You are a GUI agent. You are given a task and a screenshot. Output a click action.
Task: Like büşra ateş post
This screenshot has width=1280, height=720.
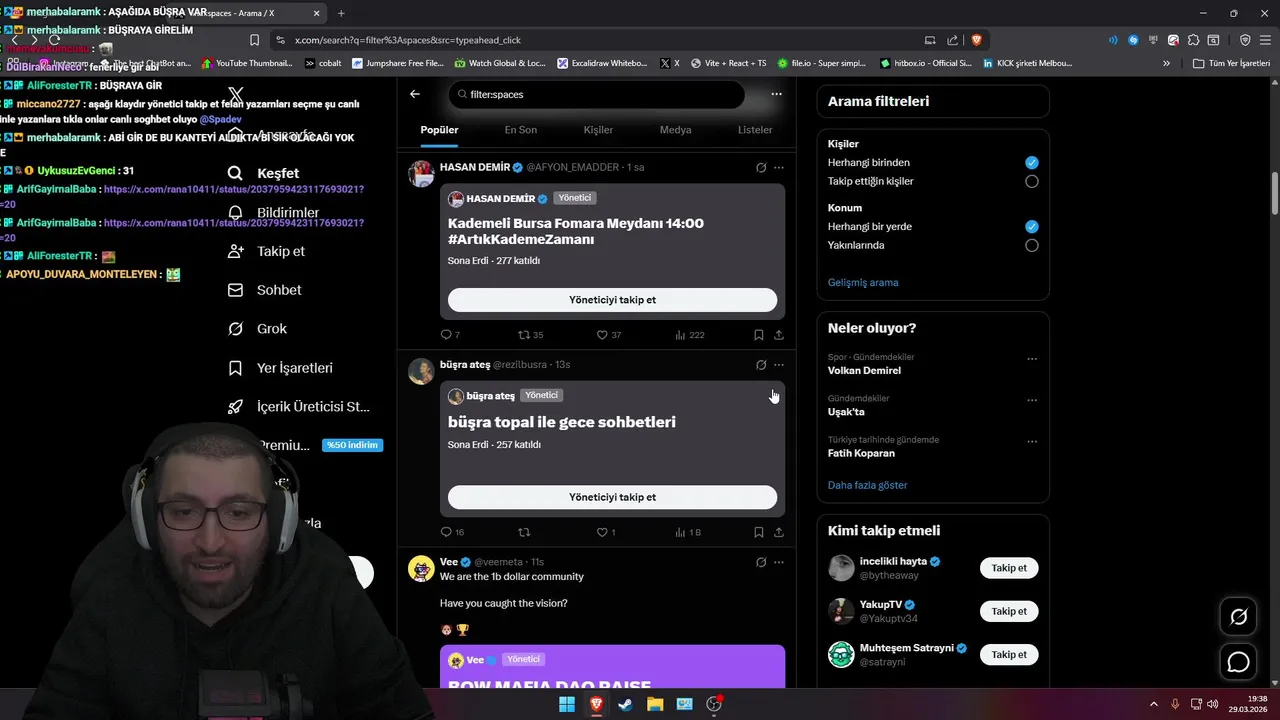pos(606,532)
